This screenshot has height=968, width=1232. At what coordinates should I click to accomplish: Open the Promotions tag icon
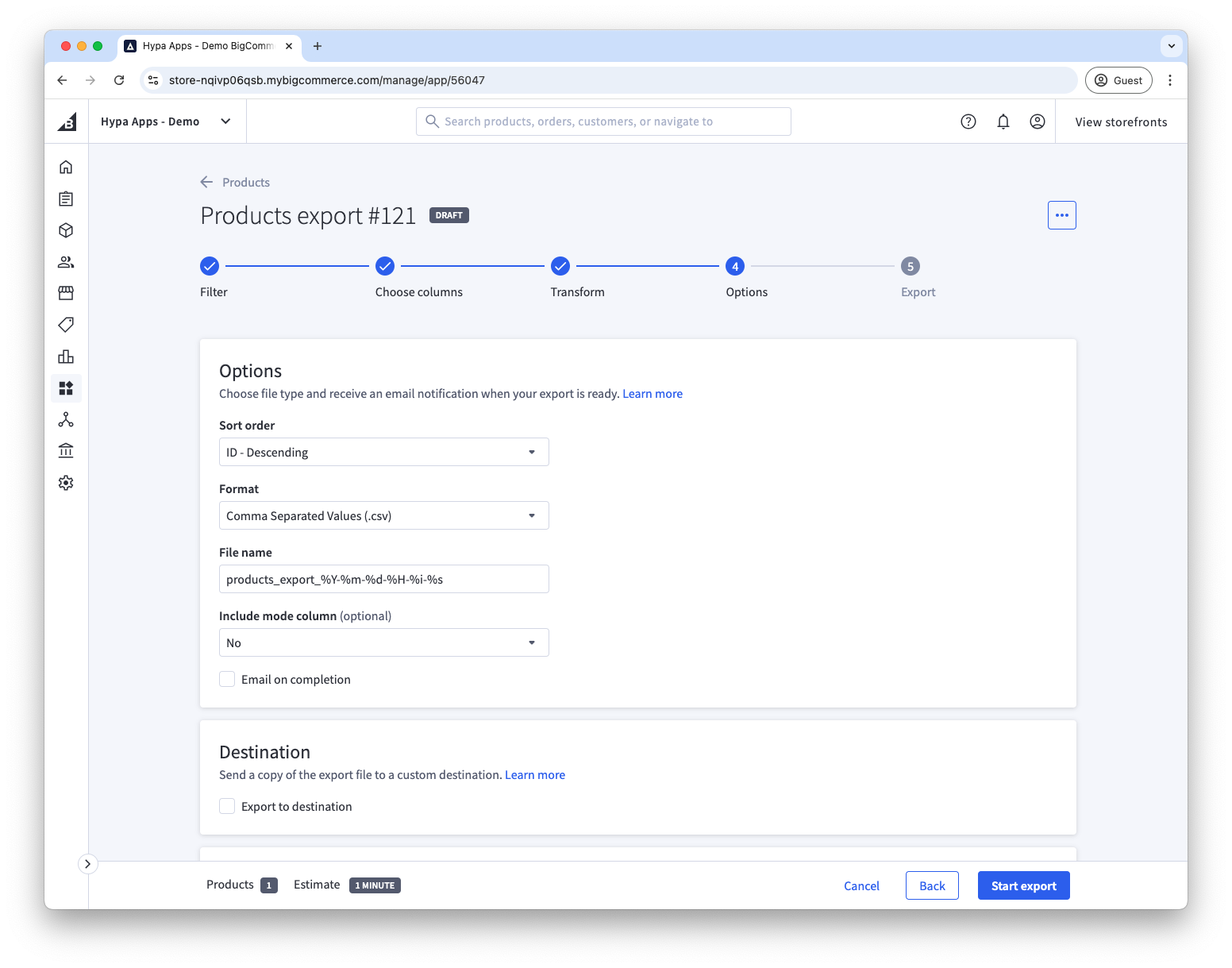pyautogui.click(x=66, y=324)
